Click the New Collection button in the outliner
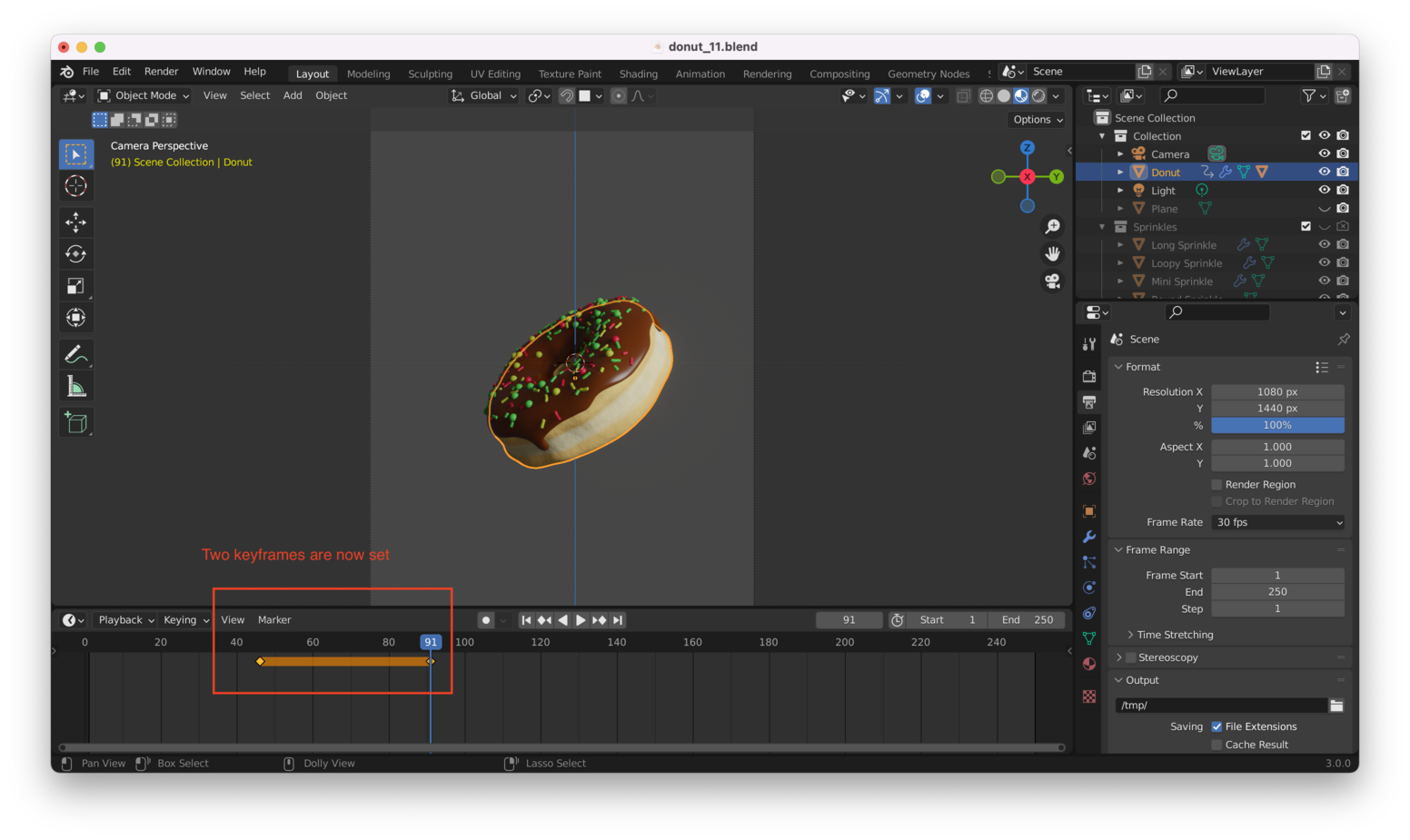Viewport: 1410px width, 840px height. (x=1343, y=95)
